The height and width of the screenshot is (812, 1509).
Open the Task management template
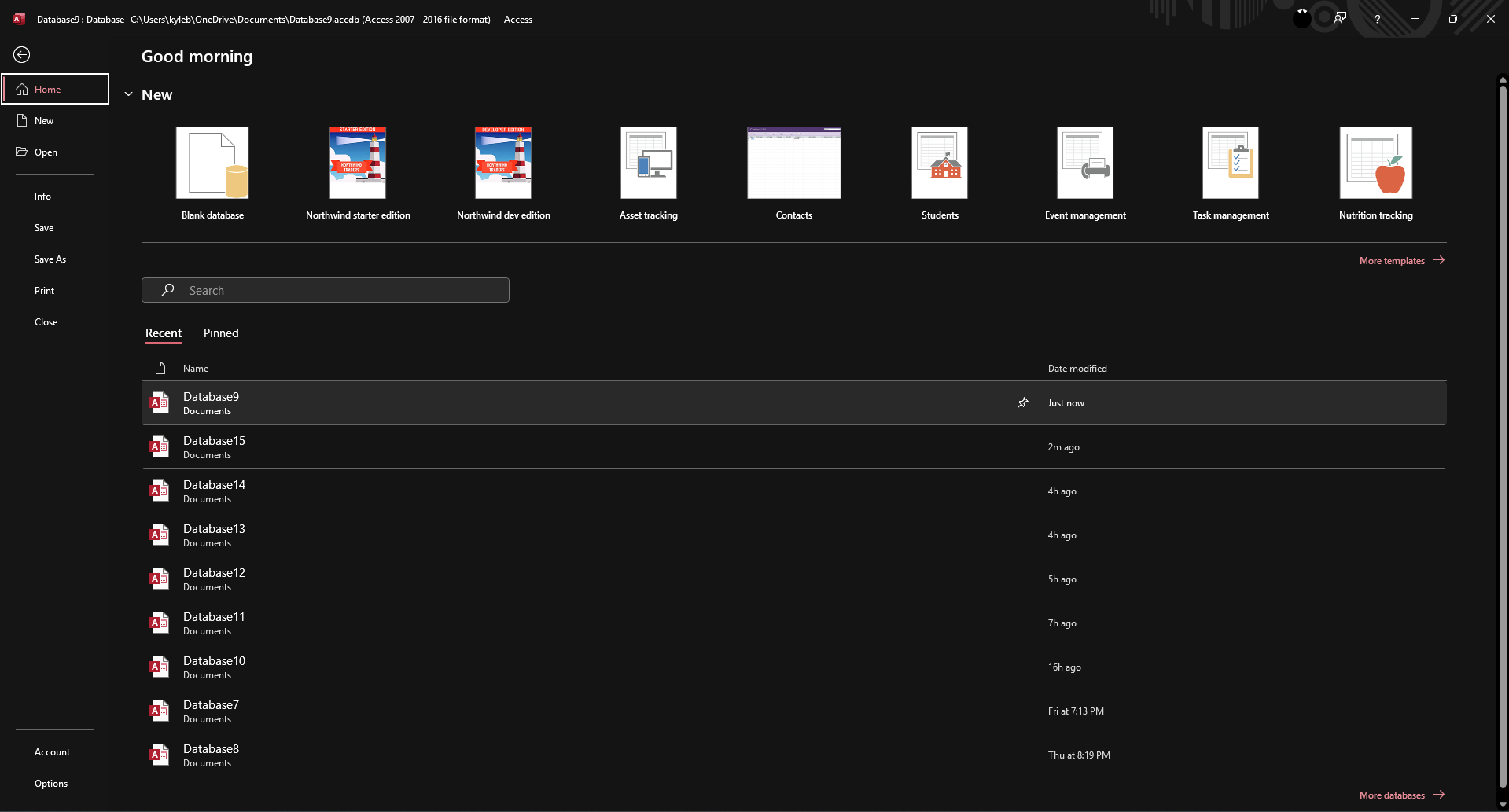point(1231,174)
